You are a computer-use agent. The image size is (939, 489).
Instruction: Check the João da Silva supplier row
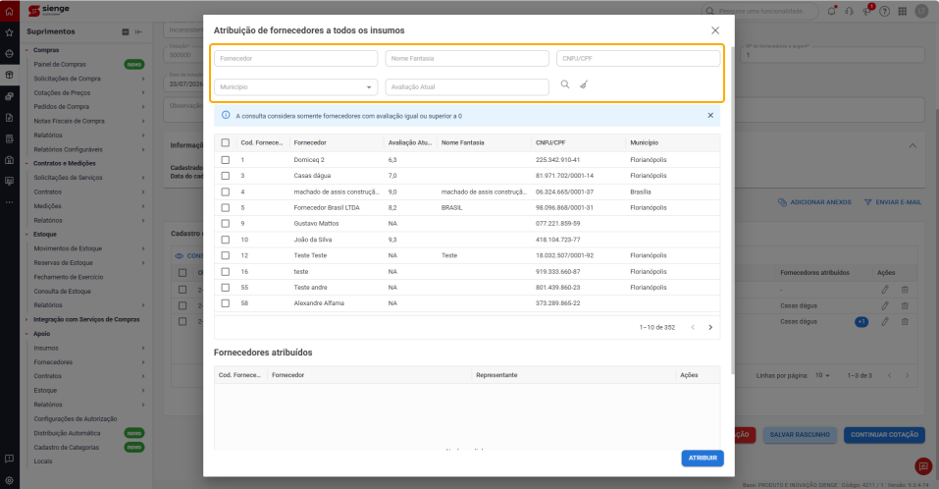pos(225,239)
